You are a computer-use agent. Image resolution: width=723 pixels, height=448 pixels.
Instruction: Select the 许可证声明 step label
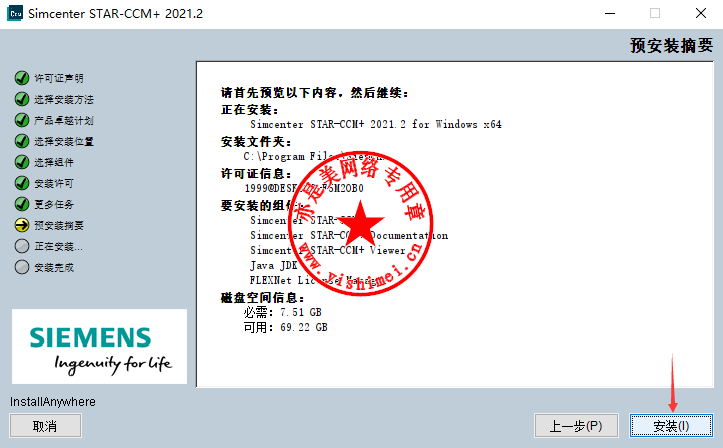click(59, 78)
